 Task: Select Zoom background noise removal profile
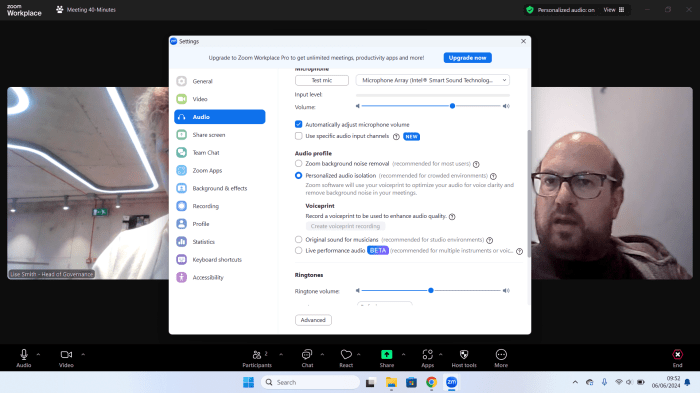298,163
